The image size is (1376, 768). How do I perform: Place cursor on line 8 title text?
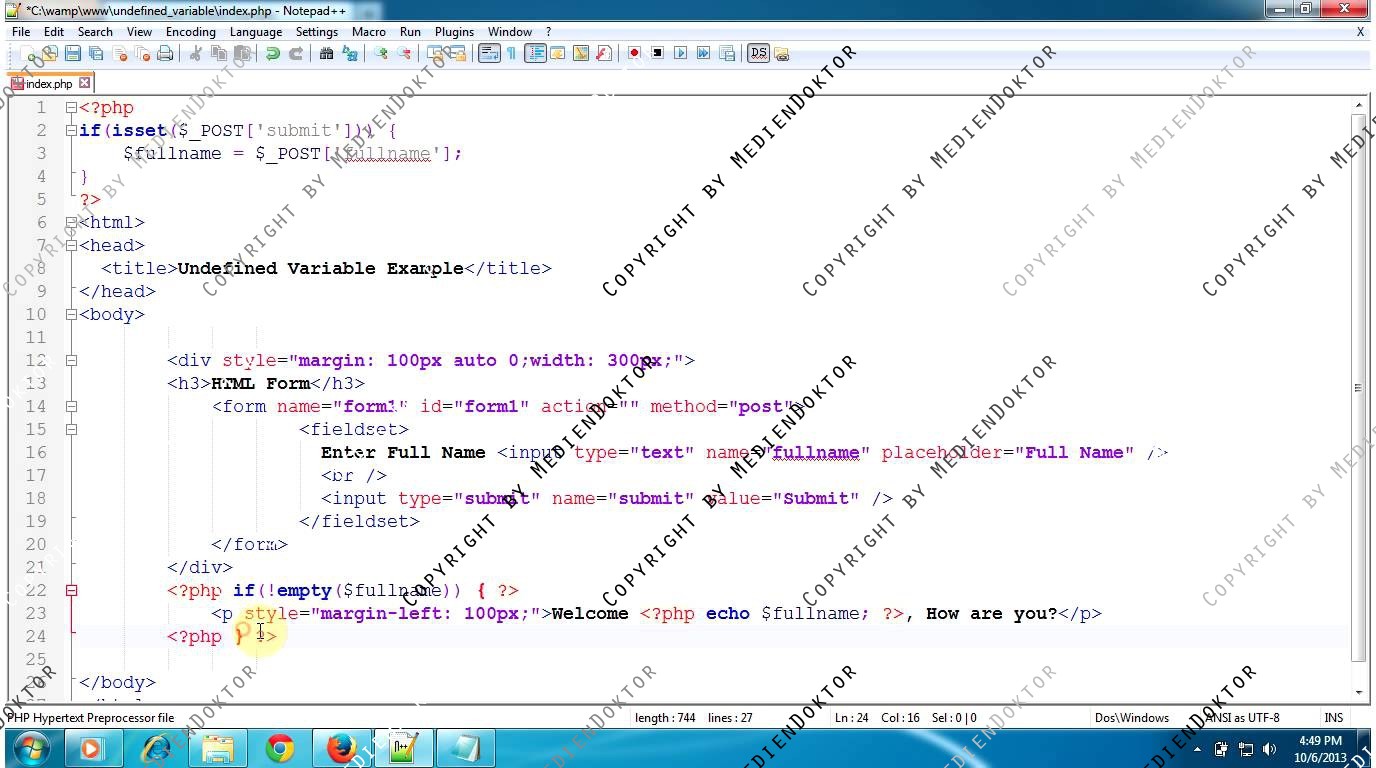320,268
